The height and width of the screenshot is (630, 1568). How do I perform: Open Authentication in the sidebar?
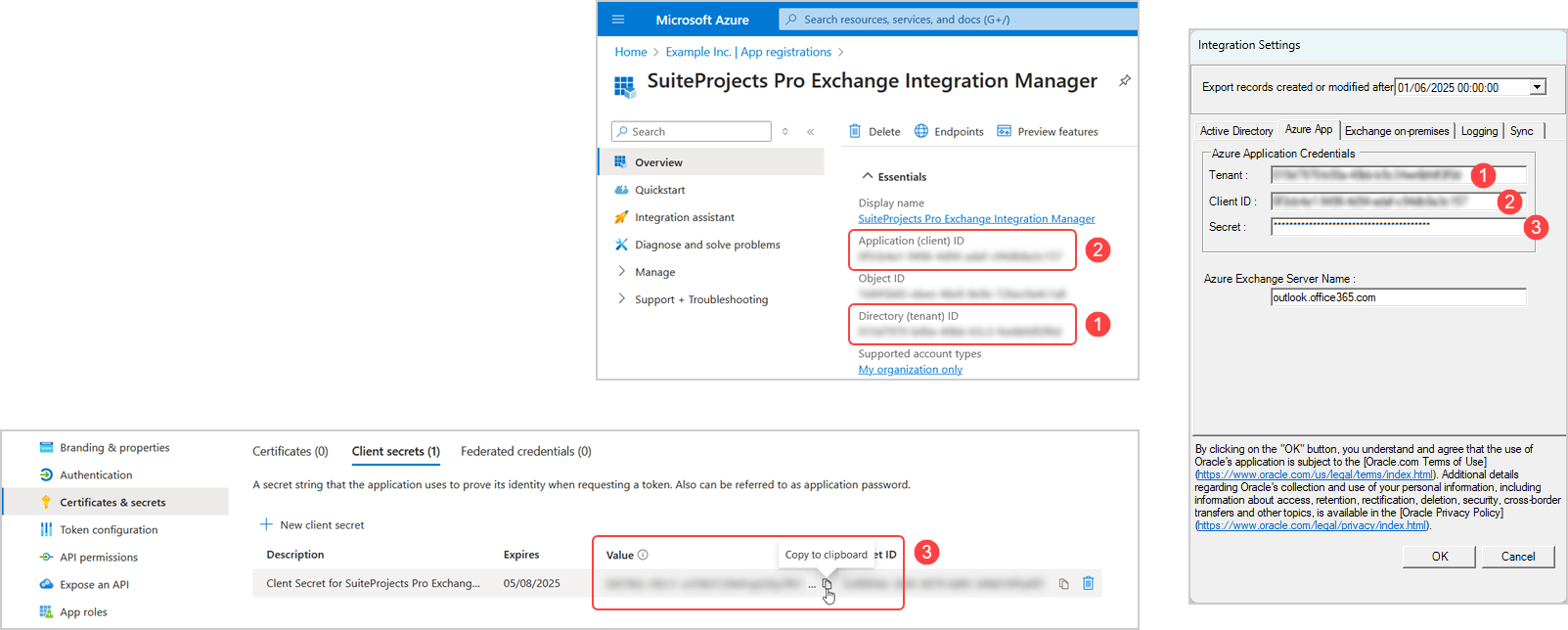85,475
